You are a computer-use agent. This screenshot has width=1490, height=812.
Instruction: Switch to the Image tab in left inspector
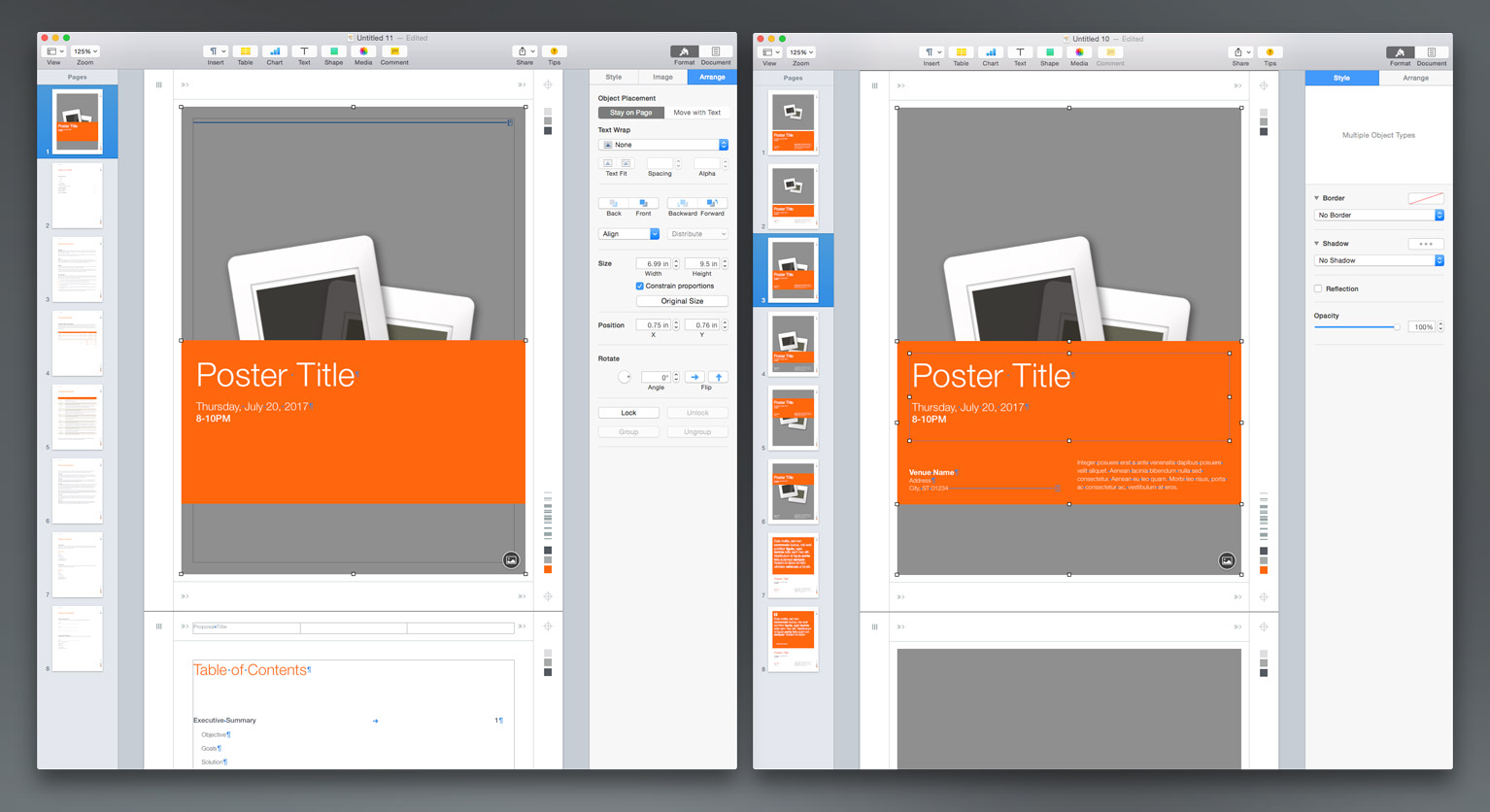pos(662,77)
